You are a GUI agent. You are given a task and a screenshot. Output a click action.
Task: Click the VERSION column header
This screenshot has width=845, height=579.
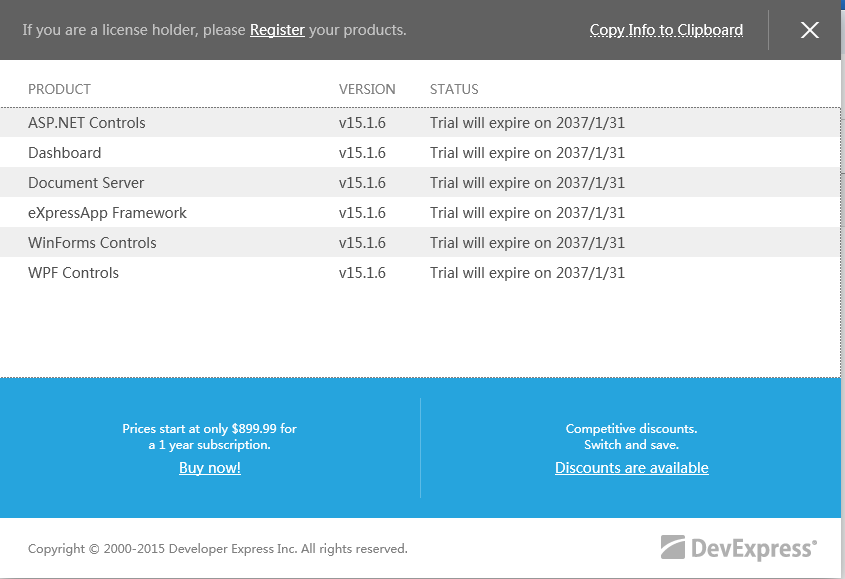pyautogui.click(x=367, y=89)
